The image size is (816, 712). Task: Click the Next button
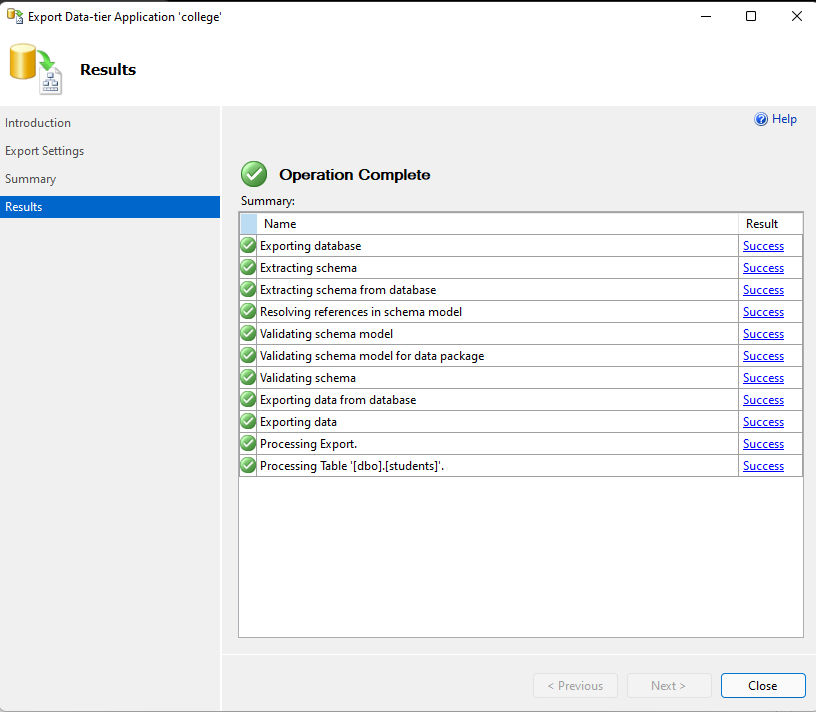(669, 685)
